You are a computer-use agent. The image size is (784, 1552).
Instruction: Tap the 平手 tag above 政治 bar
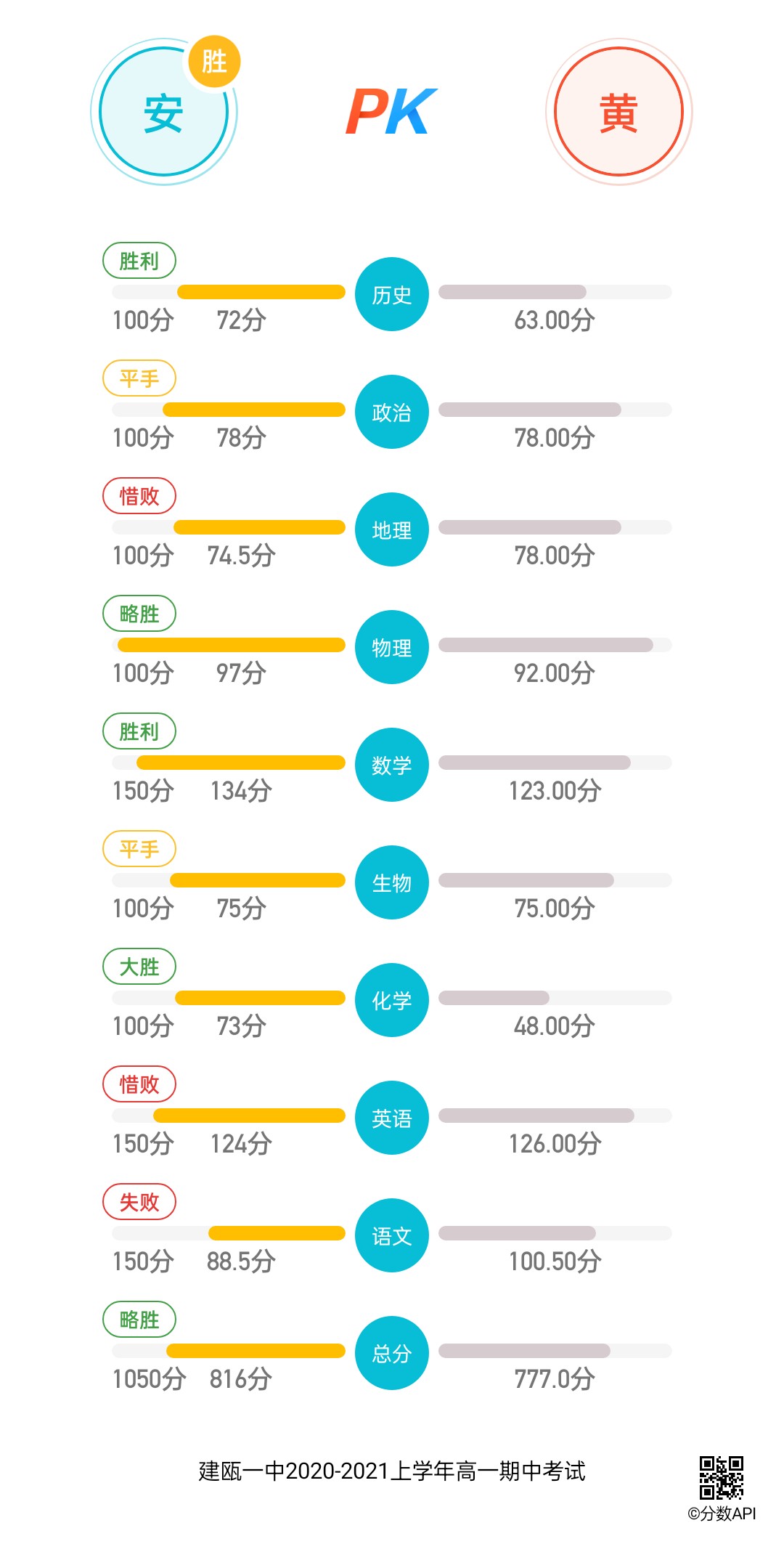pos(139,378)
